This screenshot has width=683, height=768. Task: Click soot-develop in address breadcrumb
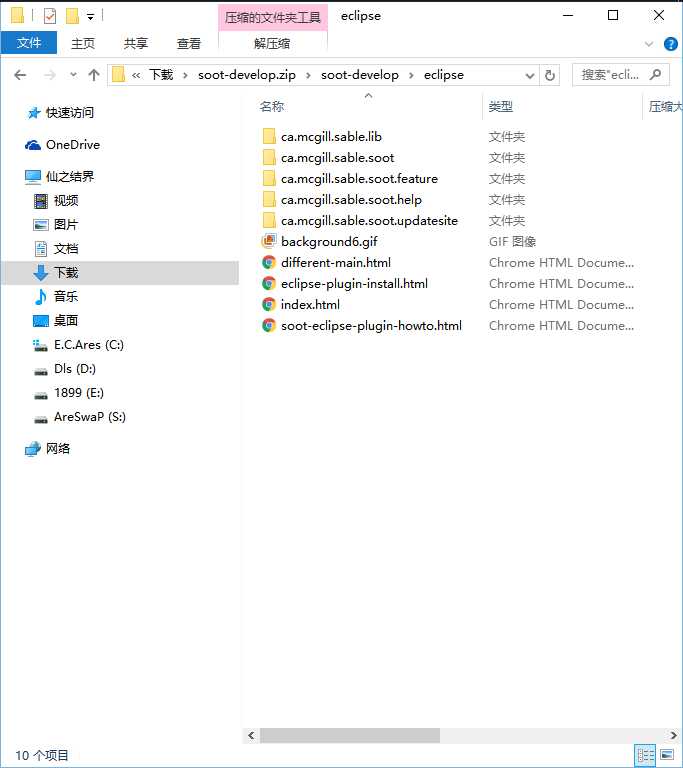360,75
